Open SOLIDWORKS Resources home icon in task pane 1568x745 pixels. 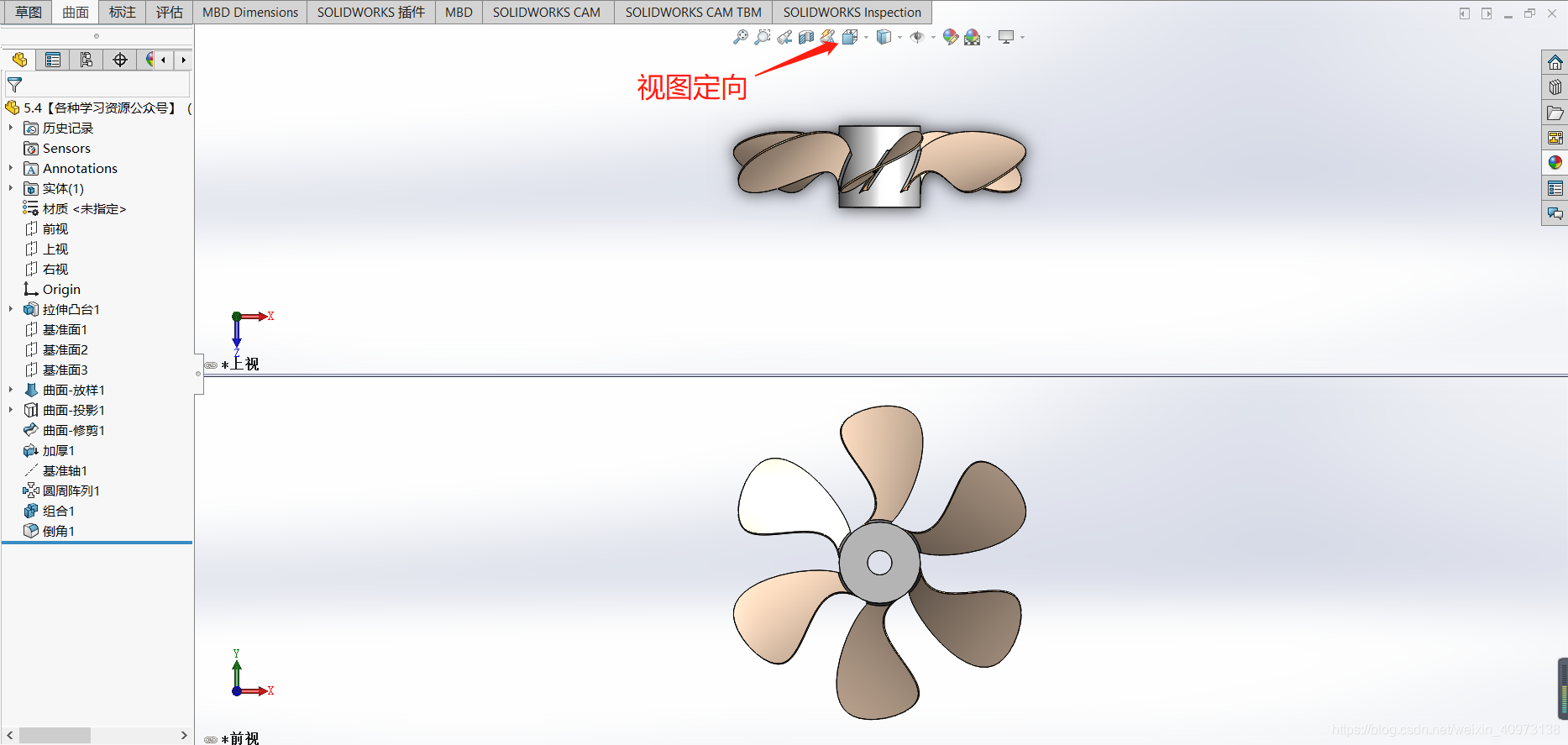point(1555,62)
